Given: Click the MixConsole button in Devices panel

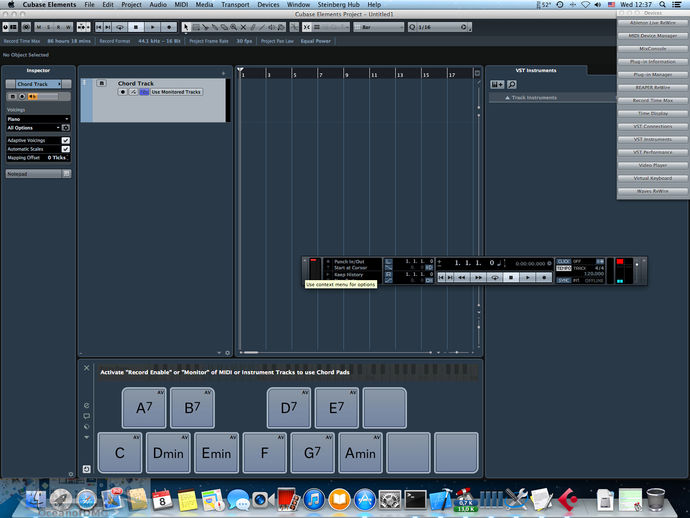Looking at the screenshot, I should coord(653,49).
